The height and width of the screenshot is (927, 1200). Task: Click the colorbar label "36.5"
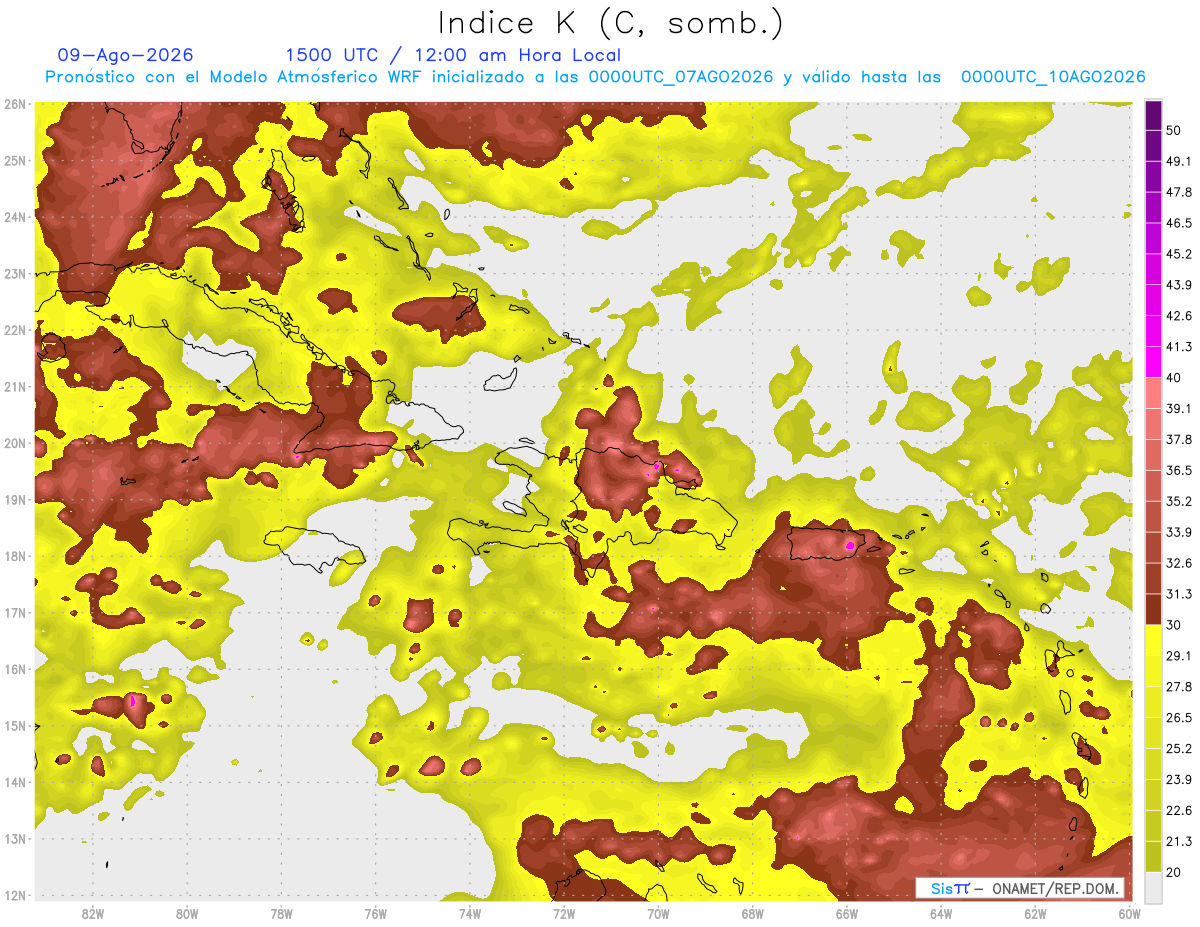(x=1178, y=470)
